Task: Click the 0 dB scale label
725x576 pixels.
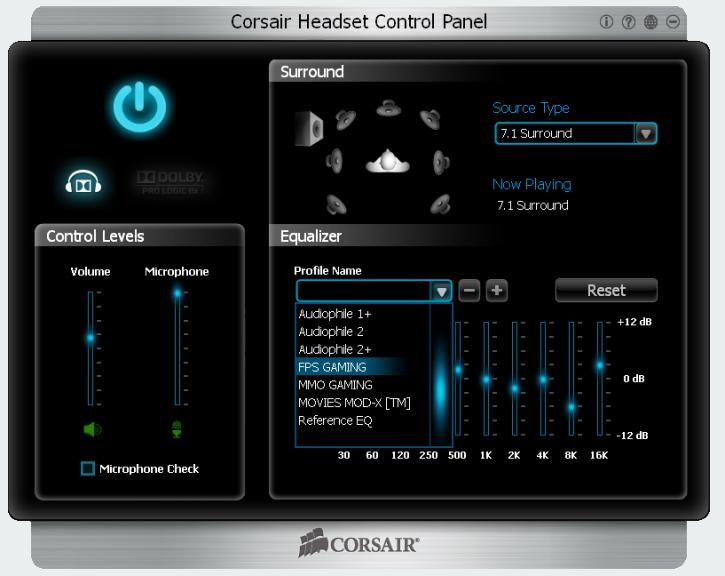Action: pyautogui.click(x=634, y=379)
